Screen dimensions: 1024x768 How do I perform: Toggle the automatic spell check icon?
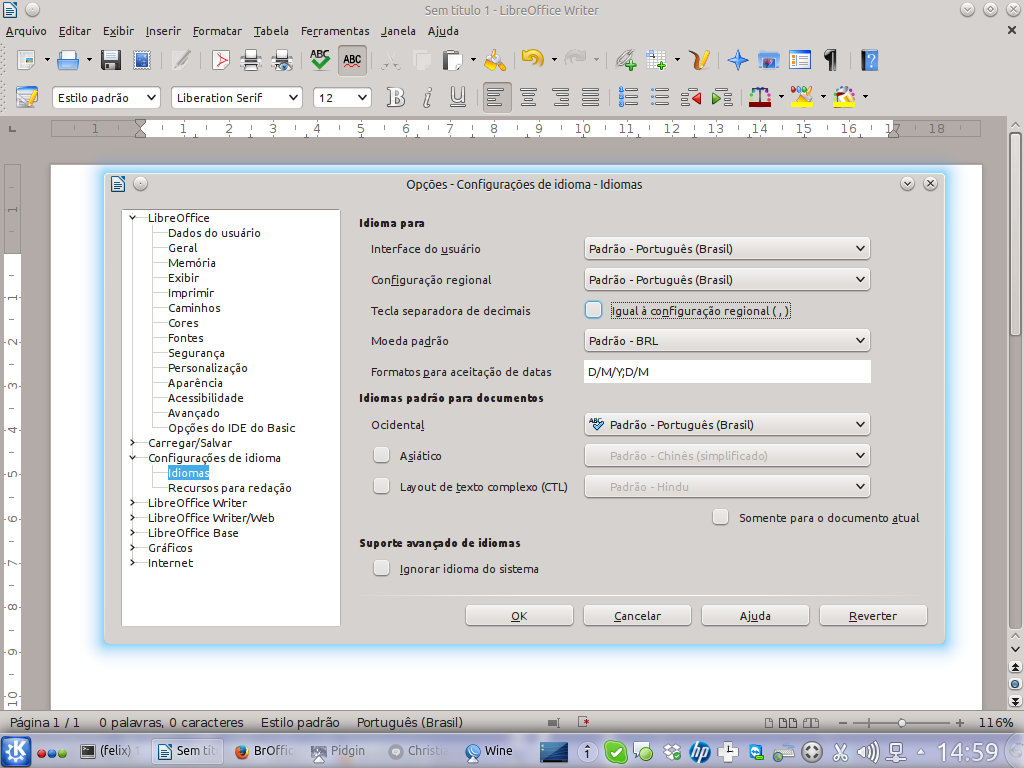[x=352, y=60]
